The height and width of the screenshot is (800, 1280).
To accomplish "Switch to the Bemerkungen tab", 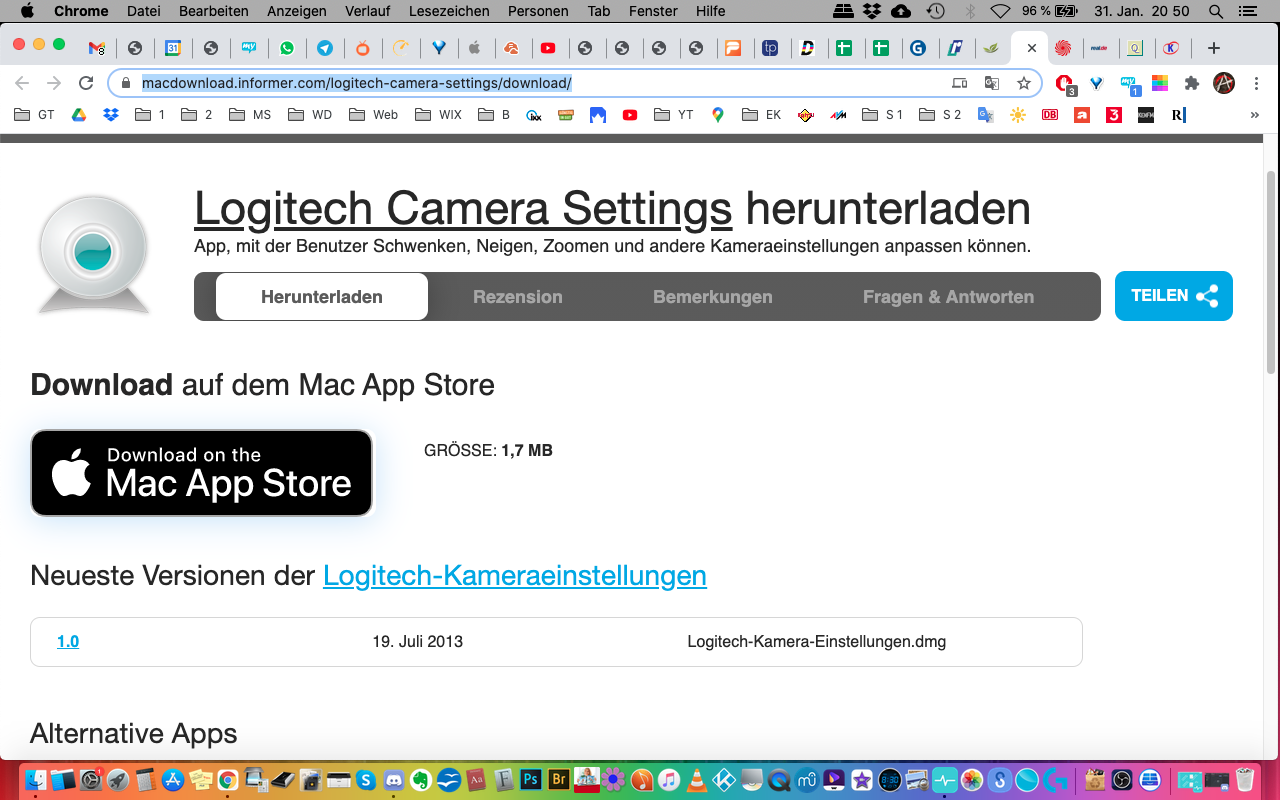I will tap(713, 297).
